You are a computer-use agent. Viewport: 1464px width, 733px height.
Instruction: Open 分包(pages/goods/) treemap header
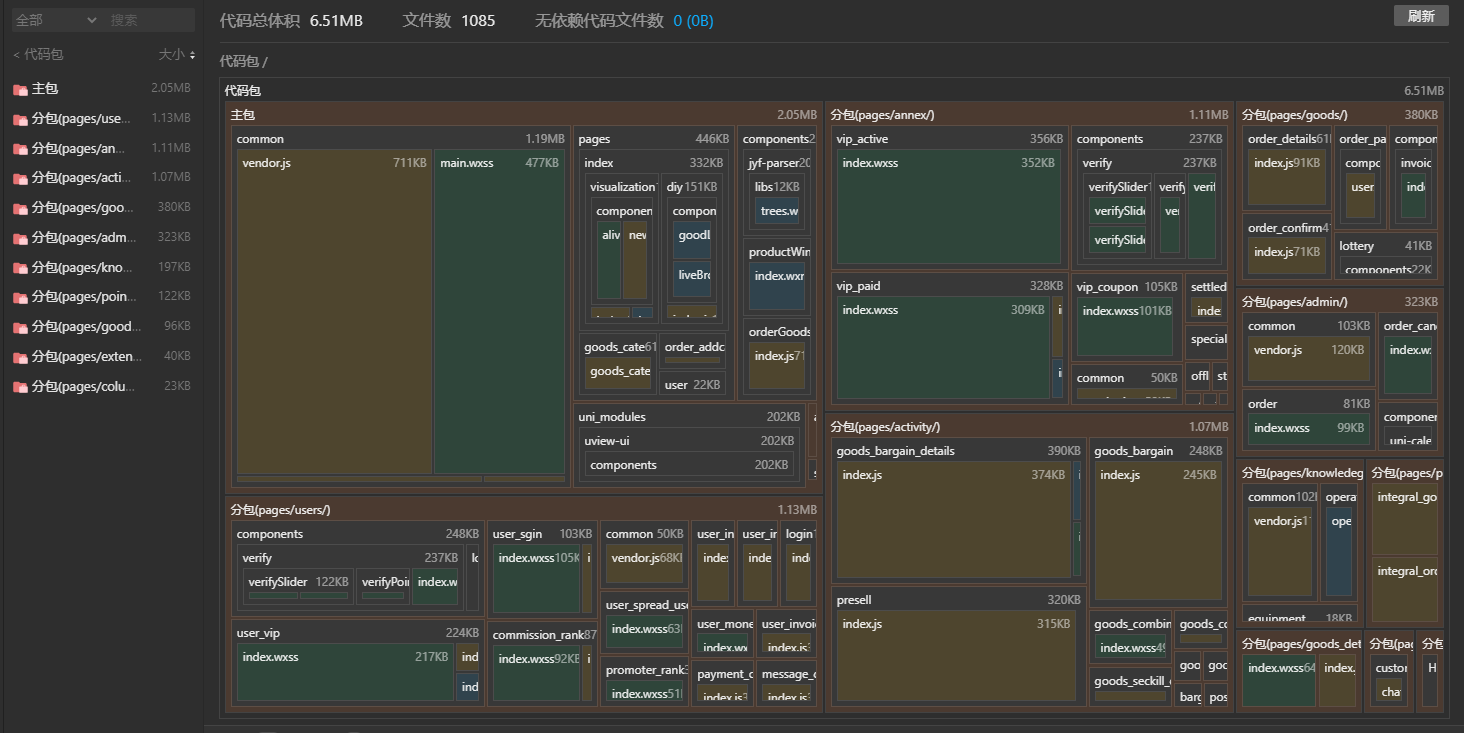[x=1340, y=115]
